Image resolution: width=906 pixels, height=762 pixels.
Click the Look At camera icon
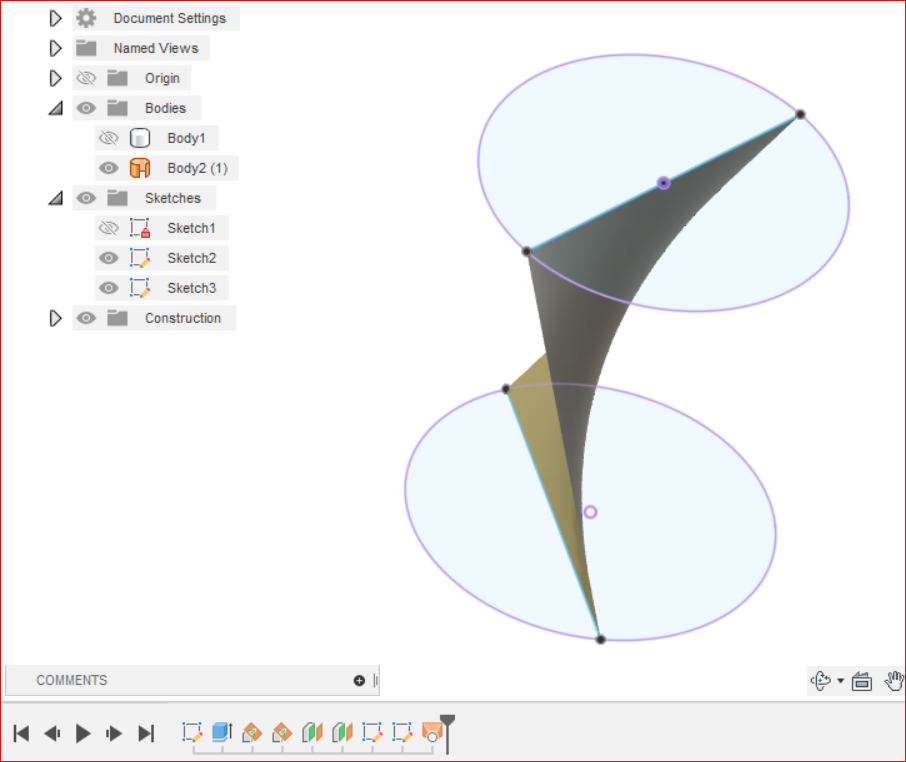click(x=862, y=681)
